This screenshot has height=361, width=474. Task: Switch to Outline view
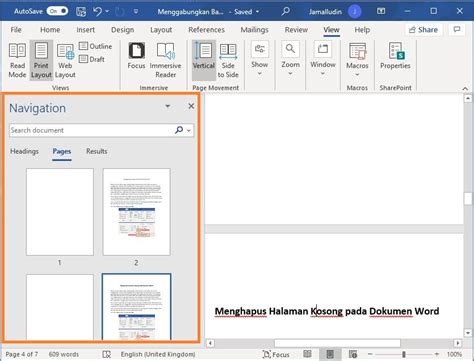[96, 46]
